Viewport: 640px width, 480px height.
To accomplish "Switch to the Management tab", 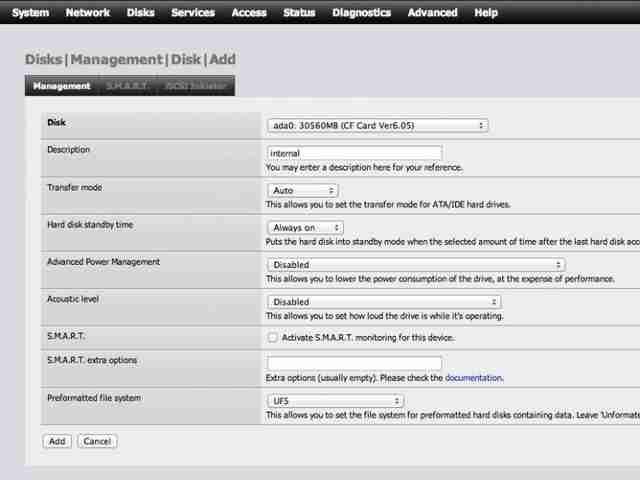I will click(x=62, y=86).
